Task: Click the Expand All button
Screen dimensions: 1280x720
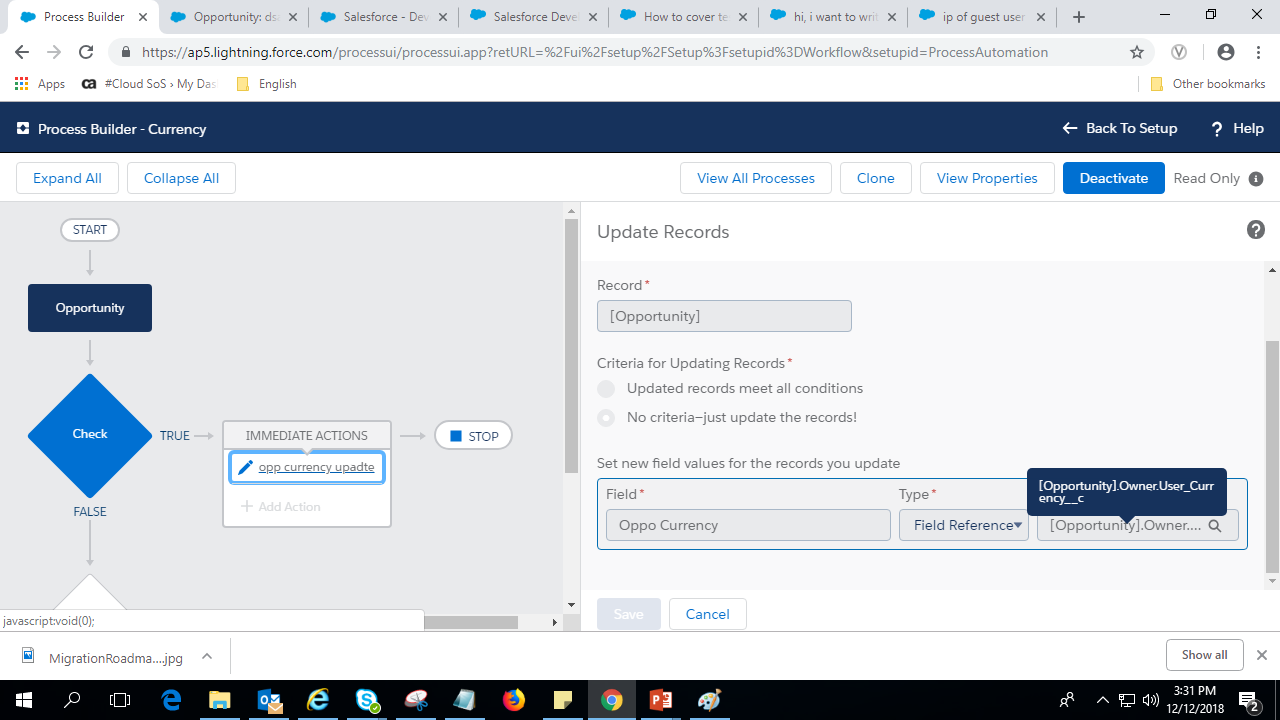Action: [67, 178]
